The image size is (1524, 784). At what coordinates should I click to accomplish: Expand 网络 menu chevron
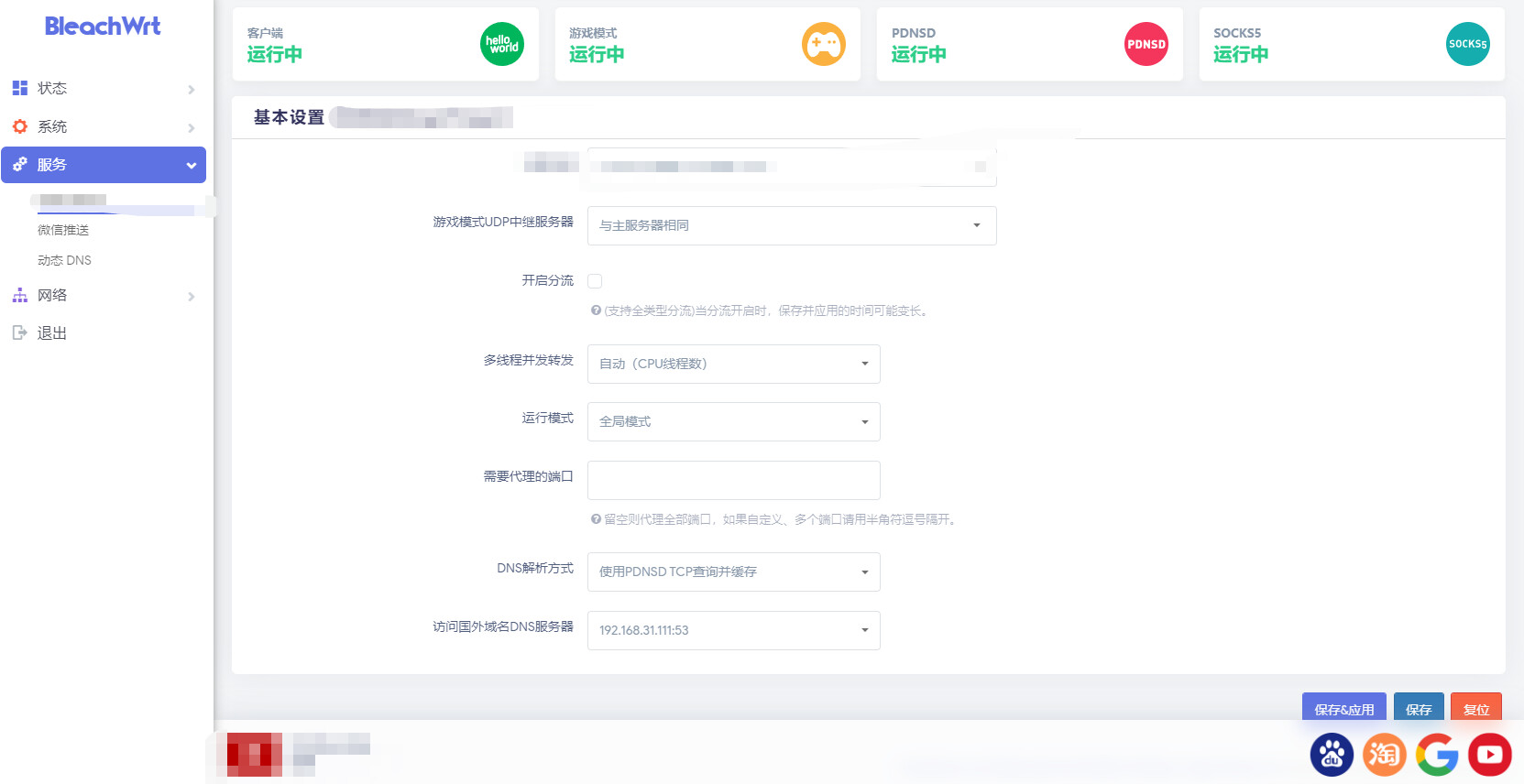[191, 297]
